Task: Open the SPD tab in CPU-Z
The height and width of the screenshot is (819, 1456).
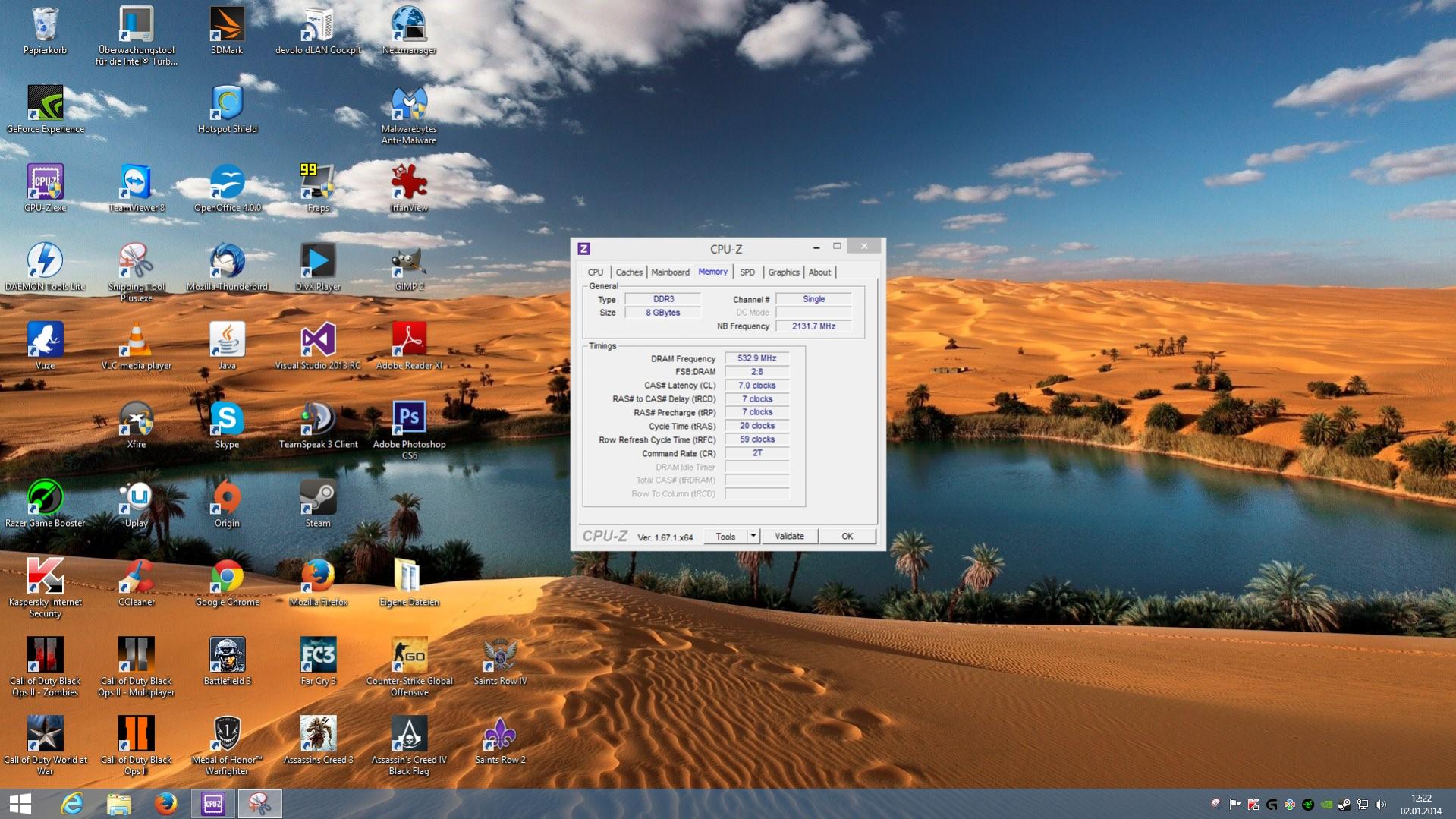Action: (747, 272)
